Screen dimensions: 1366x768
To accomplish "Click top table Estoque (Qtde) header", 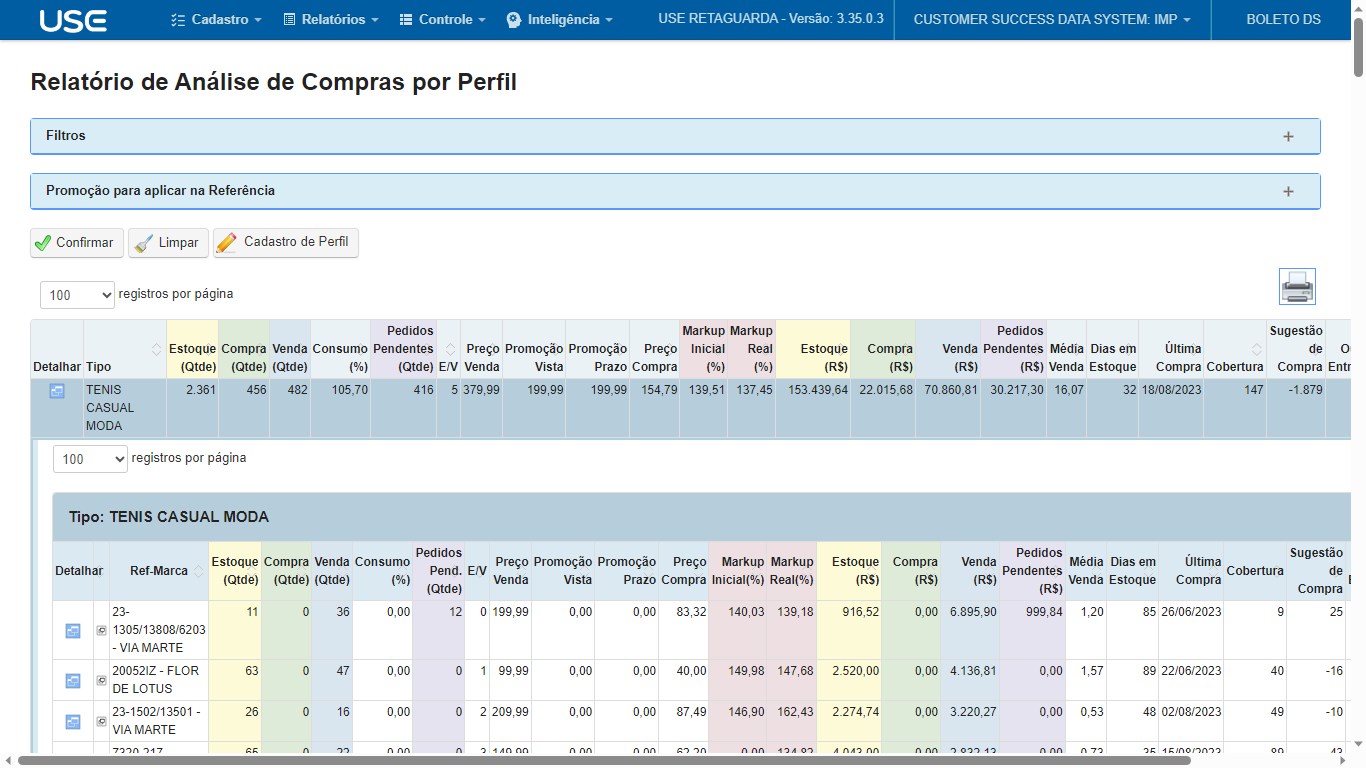I will pos(192,349).
